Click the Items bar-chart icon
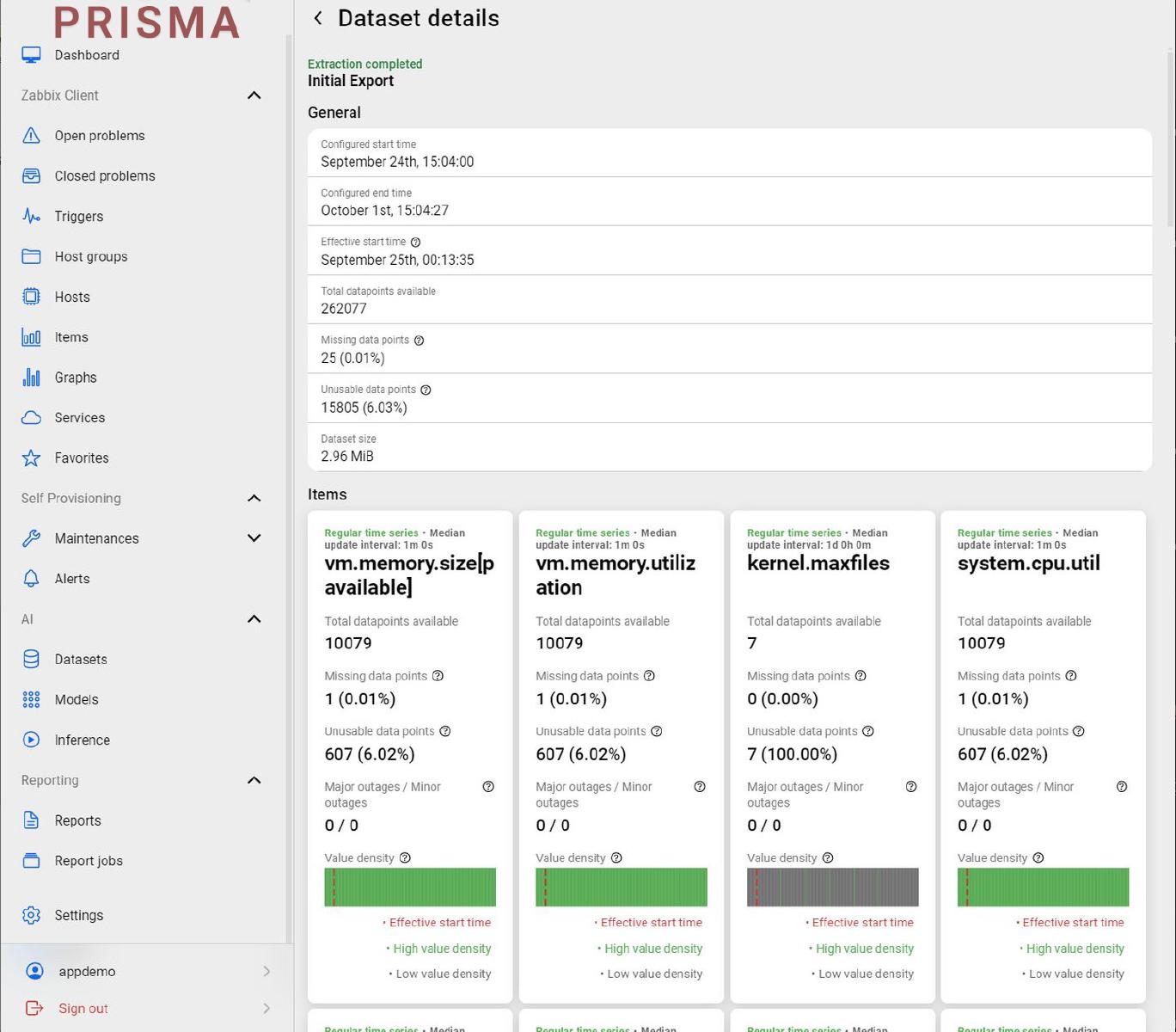The height and width of the screenshot is (1032, 1176). point(31,337)
